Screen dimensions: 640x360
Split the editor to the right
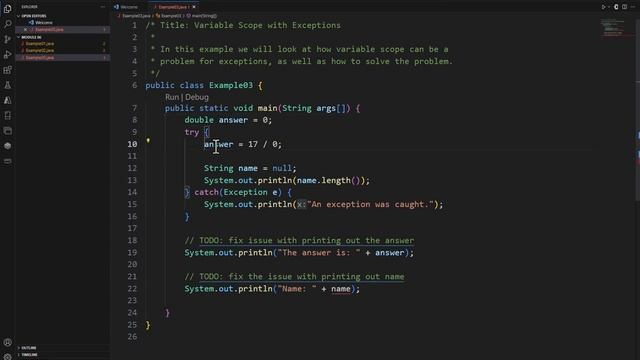coord(624,7)
